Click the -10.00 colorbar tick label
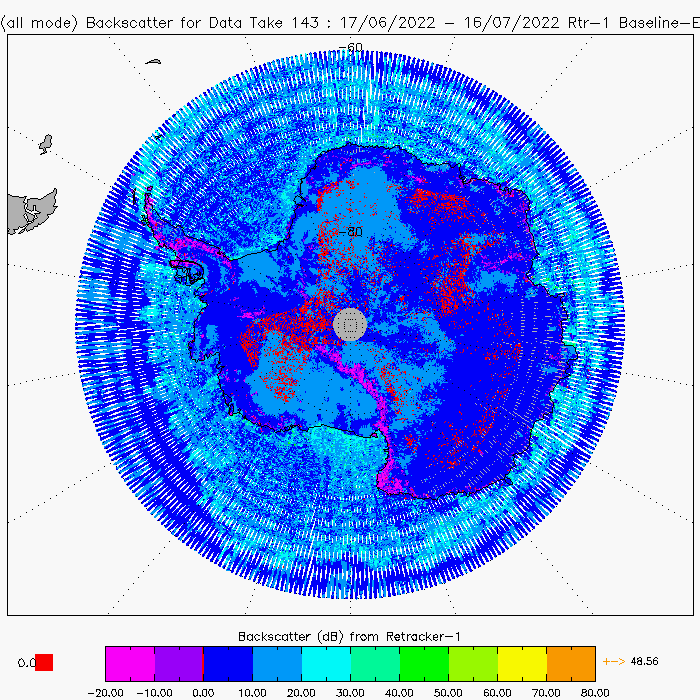Viewport: 700px width, 700px height. point(154,693)
